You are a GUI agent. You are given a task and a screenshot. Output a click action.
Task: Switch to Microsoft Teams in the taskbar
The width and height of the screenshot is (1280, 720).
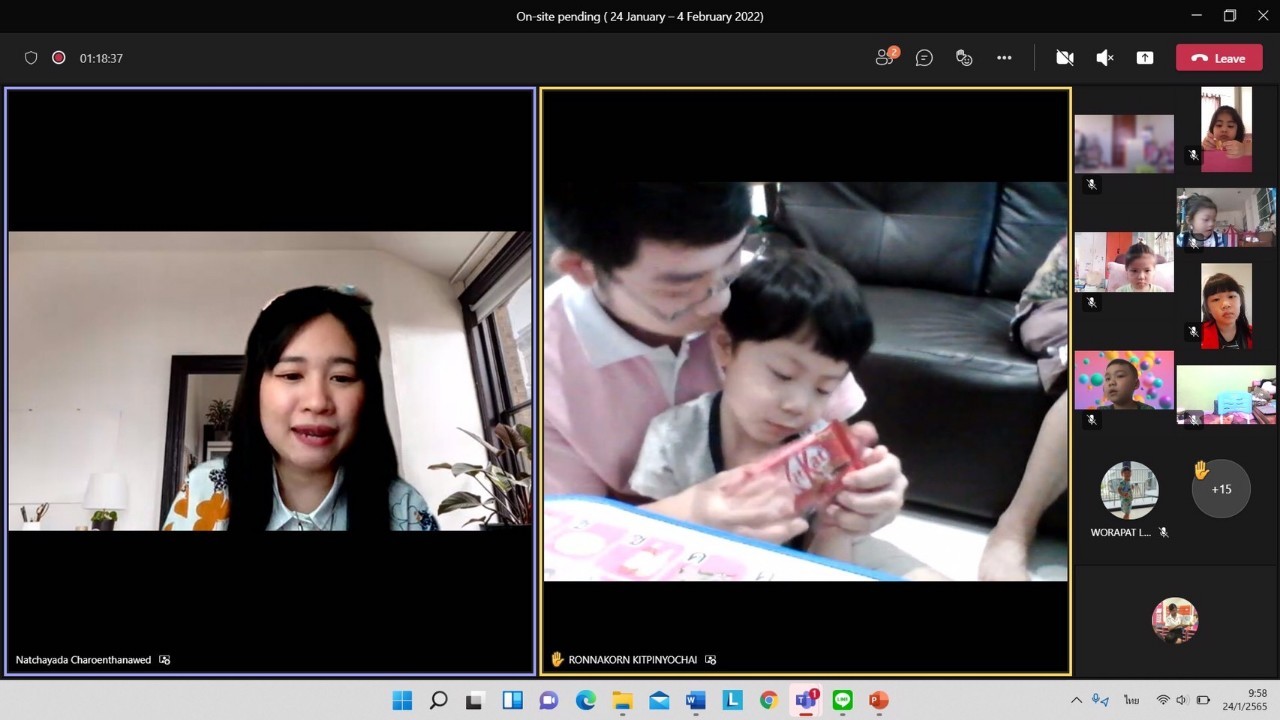[805, 700]
